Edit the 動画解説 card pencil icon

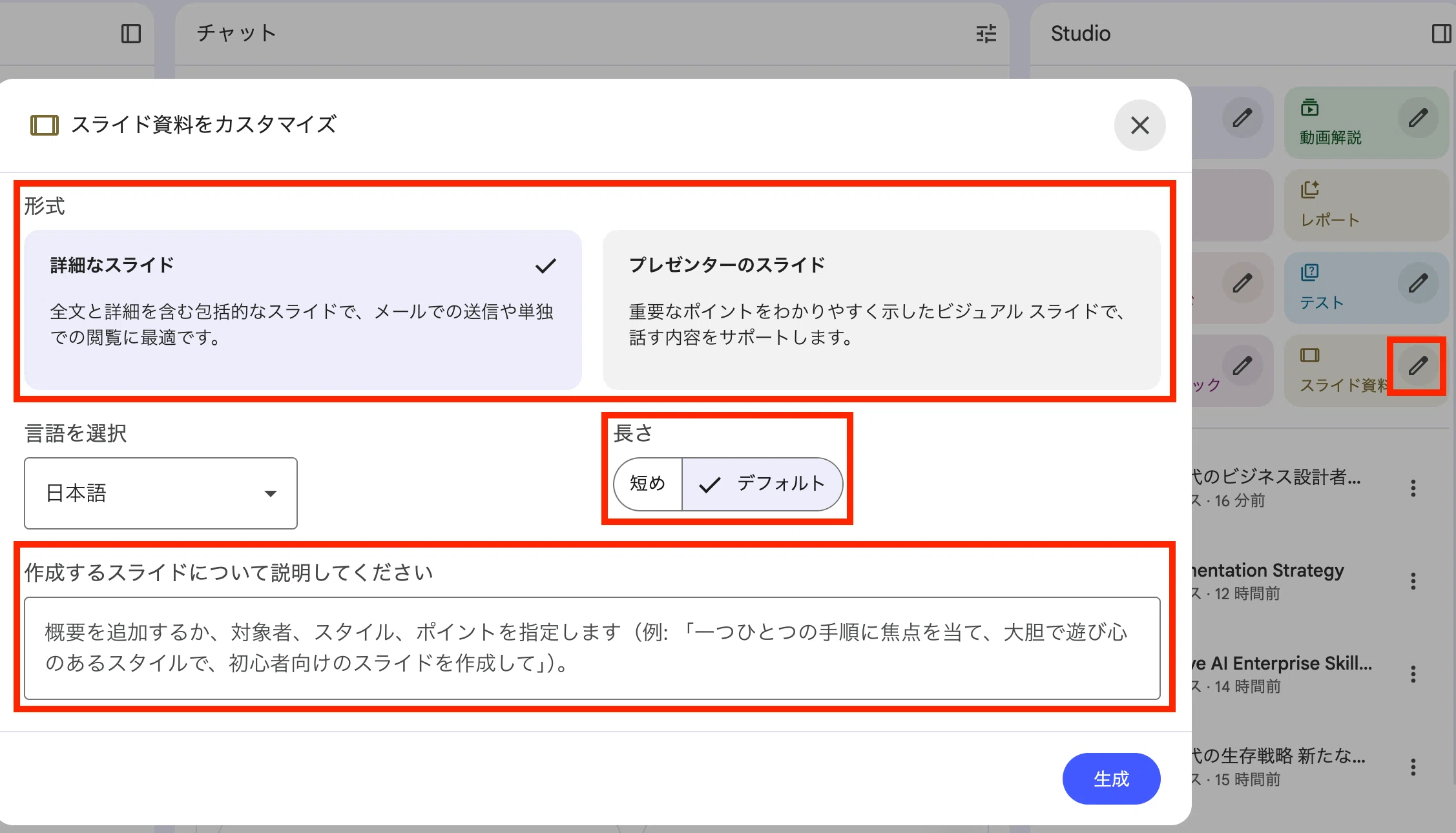coord(1418,118)
